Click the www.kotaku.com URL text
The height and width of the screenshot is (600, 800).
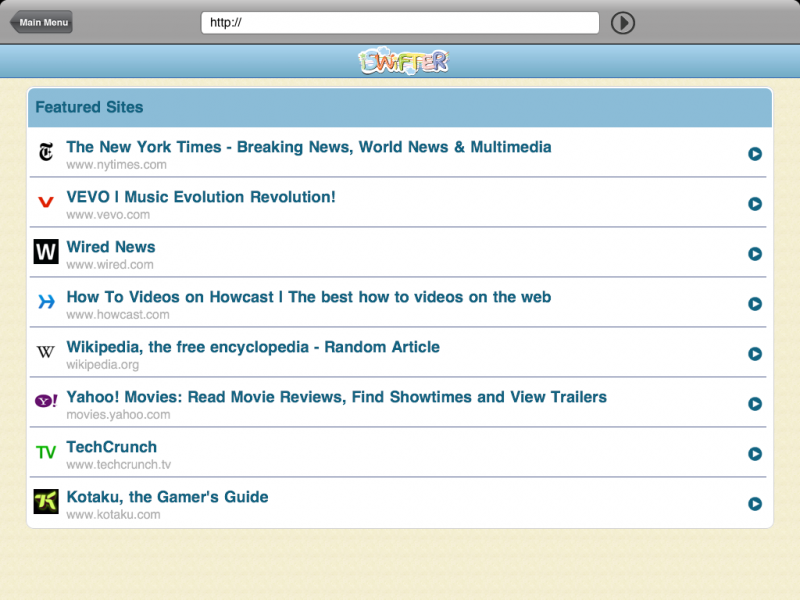pyautogui.click(x=113, y=515)
